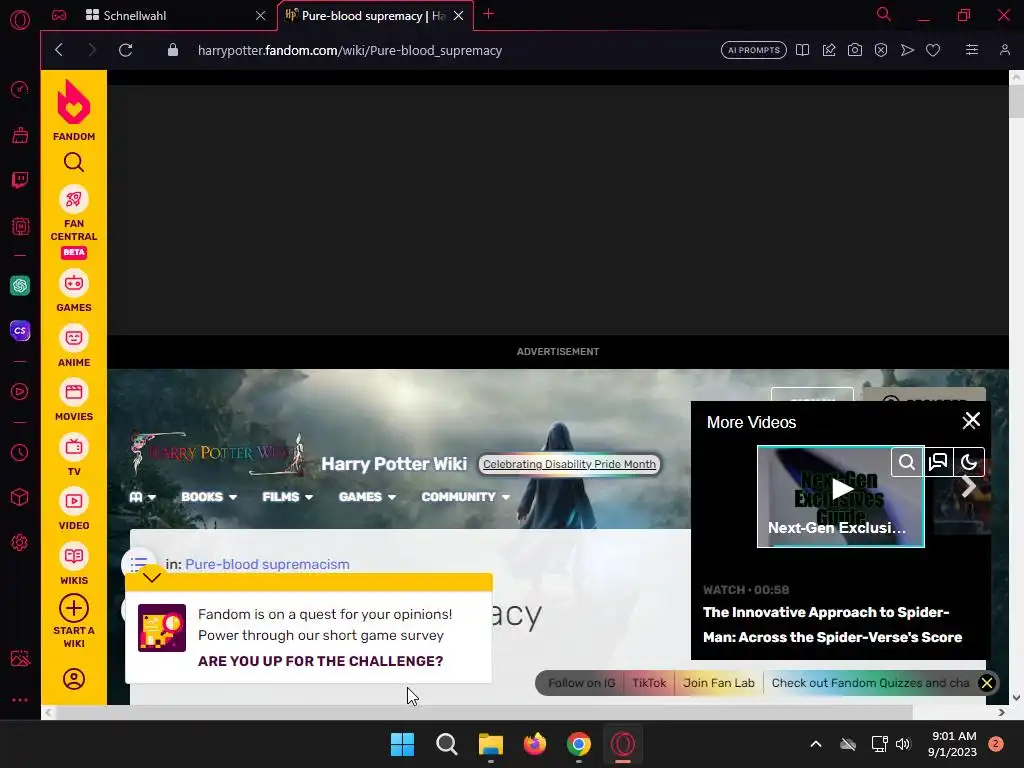The height and width of the screenshot is (768, 1024).
Task: Open ChatGPT panel in Opera sidebar
Action: tap(20, 285)
